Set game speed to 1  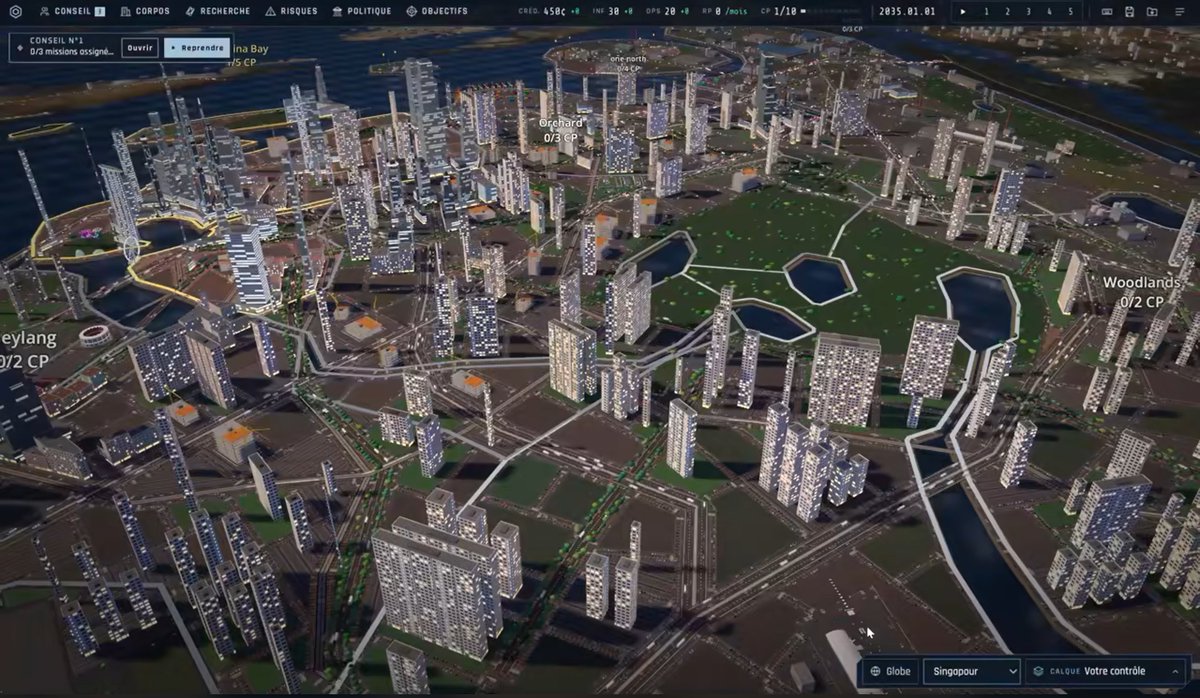(x=985, y=11)
